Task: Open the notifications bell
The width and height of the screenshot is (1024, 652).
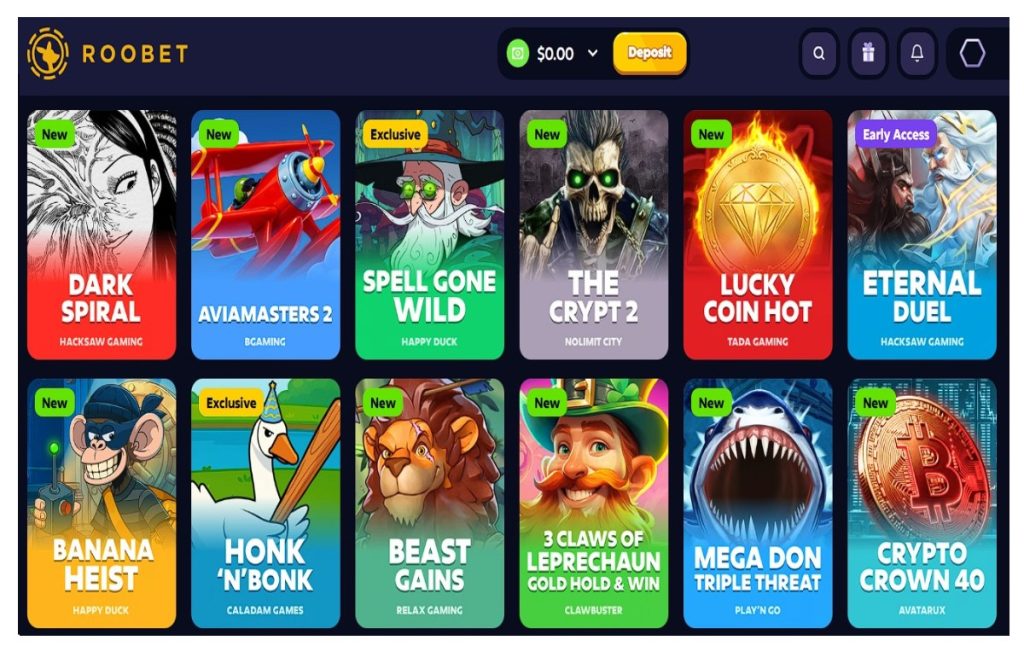Action: [917, 54]
